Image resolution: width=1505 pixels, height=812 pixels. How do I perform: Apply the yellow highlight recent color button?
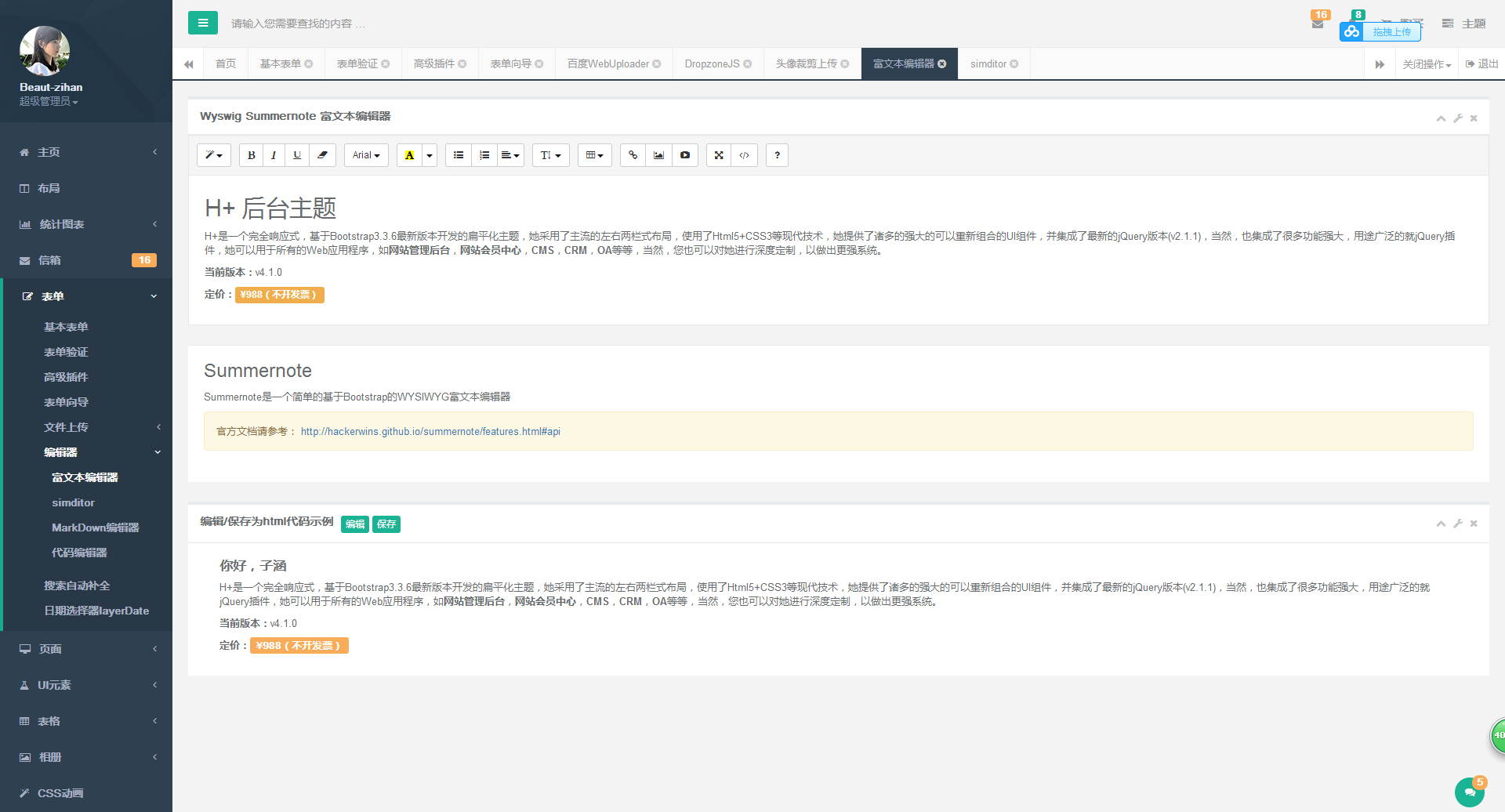409,155
